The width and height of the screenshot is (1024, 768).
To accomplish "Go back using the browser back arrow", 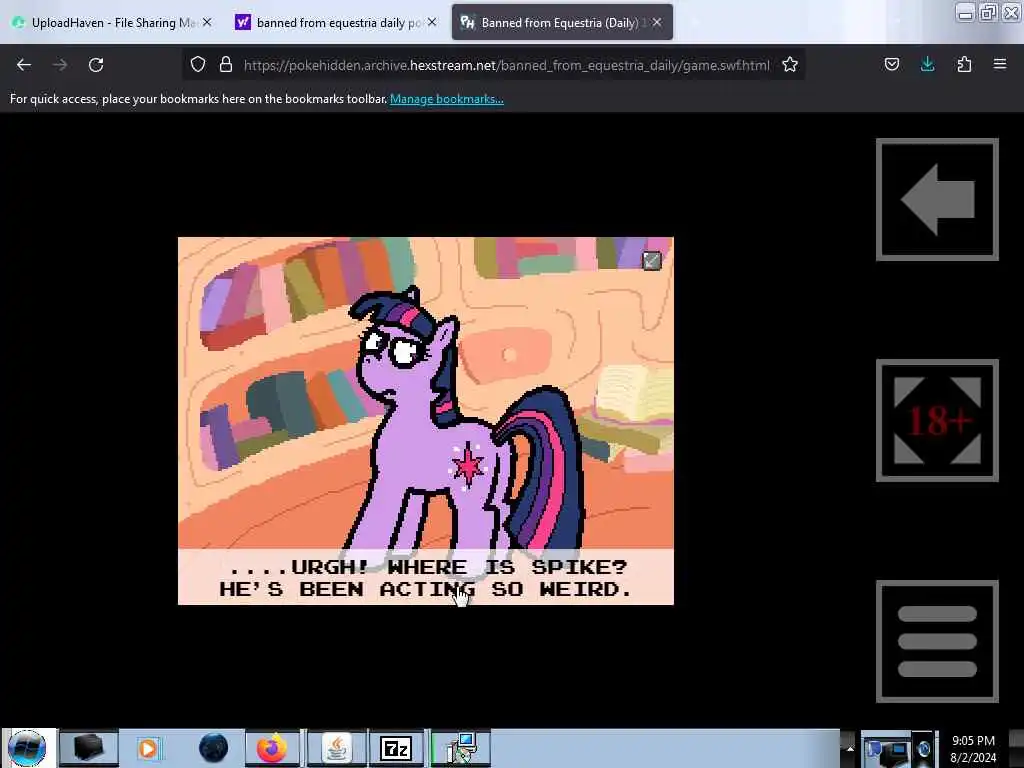I will 24,65.
